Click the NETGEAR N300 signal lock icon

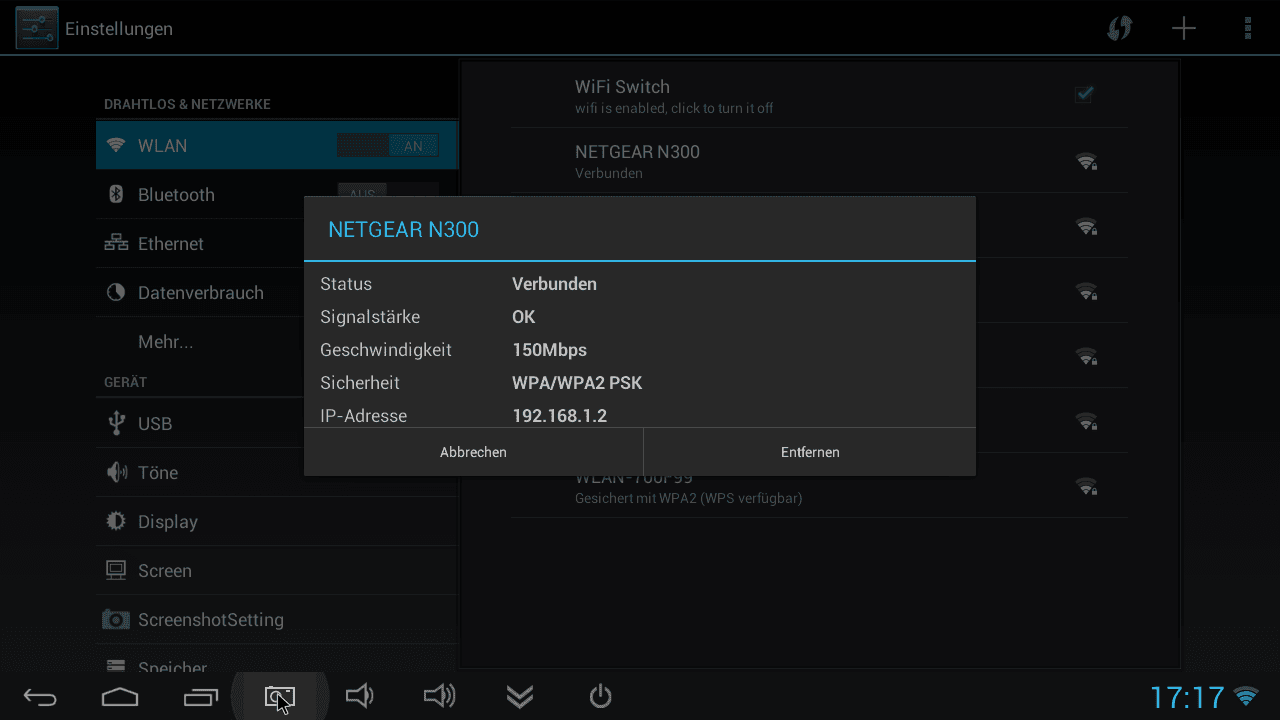(x=1086, y=162)
